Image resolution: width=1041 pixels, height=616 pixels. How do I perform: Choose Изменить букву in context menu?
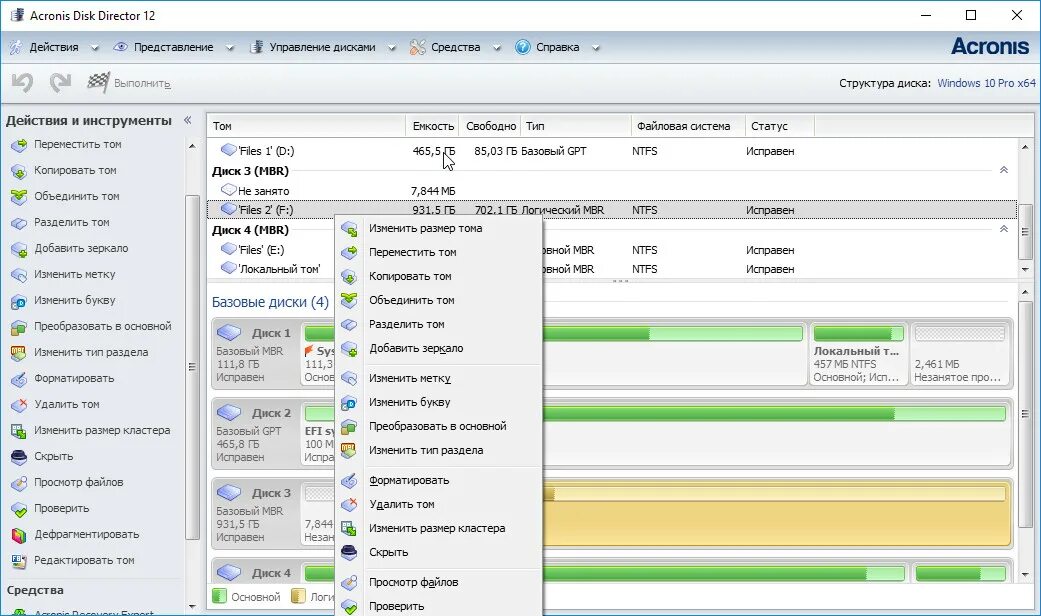coord(410,402)
